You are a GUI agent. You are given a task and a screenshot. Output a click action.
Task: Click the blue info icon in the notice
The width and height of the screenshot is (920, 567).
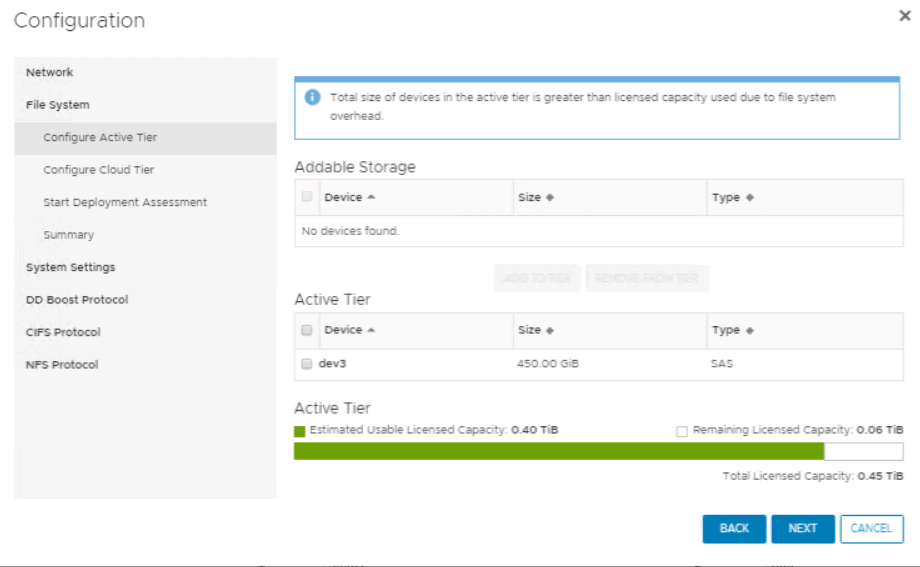(312, 97)
